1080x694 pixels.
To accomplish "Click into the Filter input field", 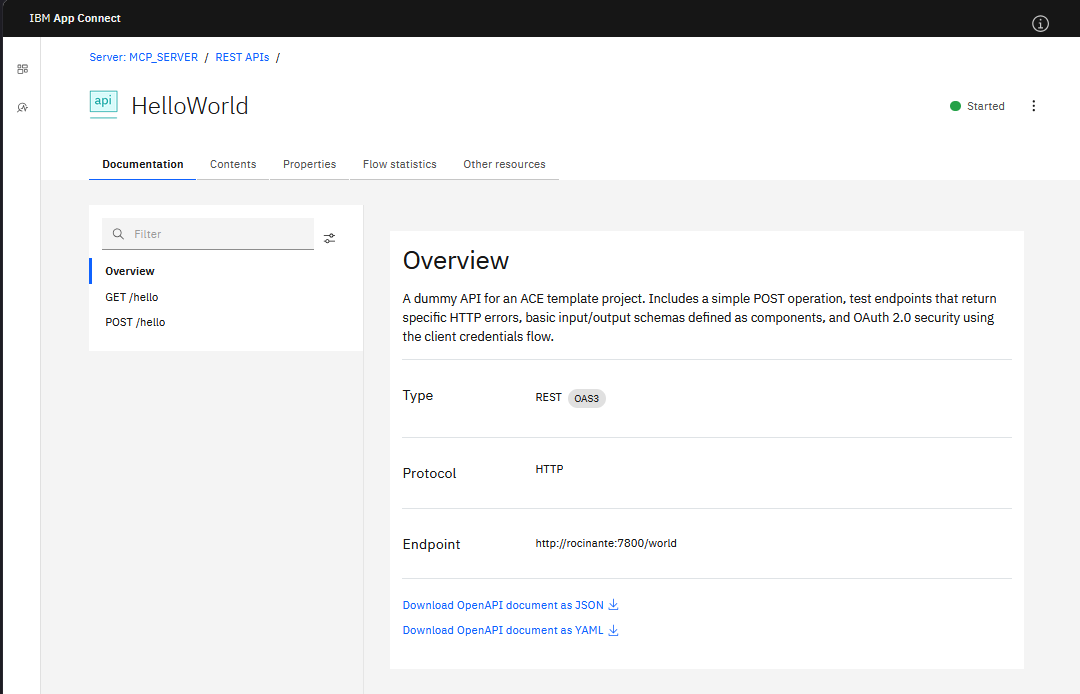I will tap(208, 234).
